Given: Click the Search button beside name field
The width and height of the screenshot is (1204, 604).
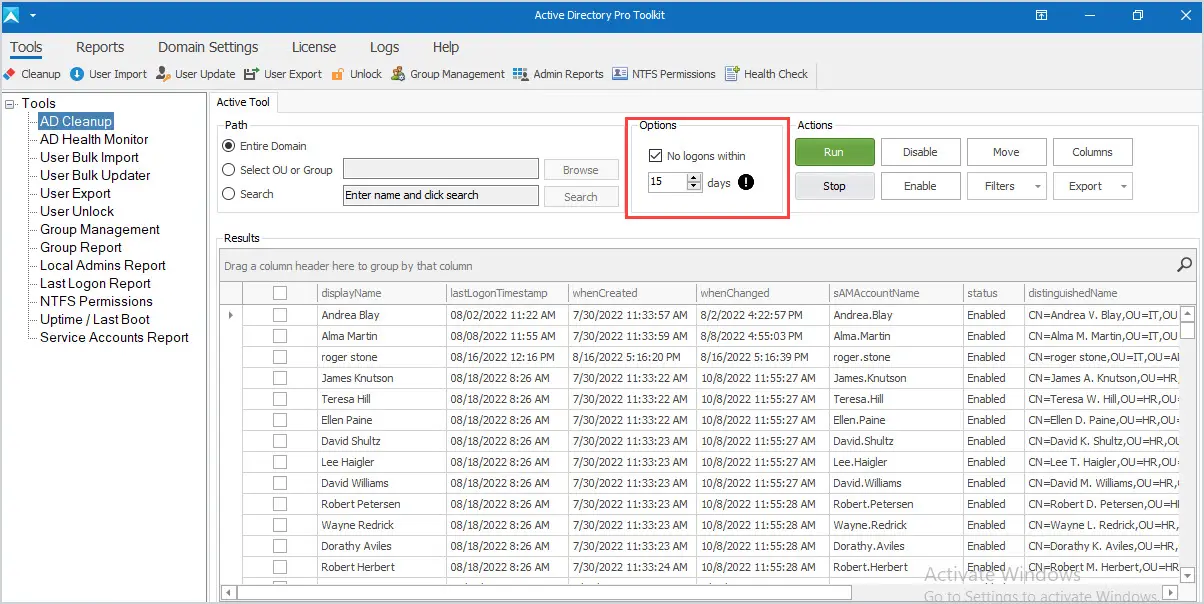Looking at the screenshot, I should [581, 197].
